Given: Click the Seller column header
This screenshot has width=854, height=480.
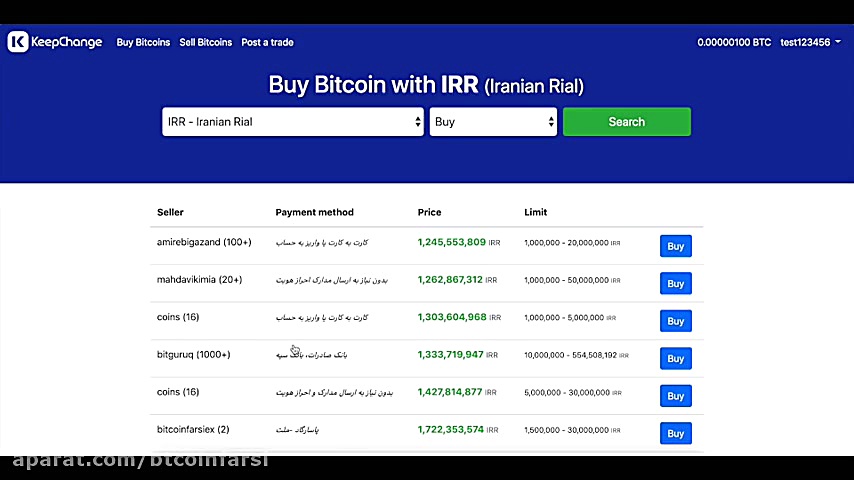Looking at the screenshot, I should pos(170,212).
